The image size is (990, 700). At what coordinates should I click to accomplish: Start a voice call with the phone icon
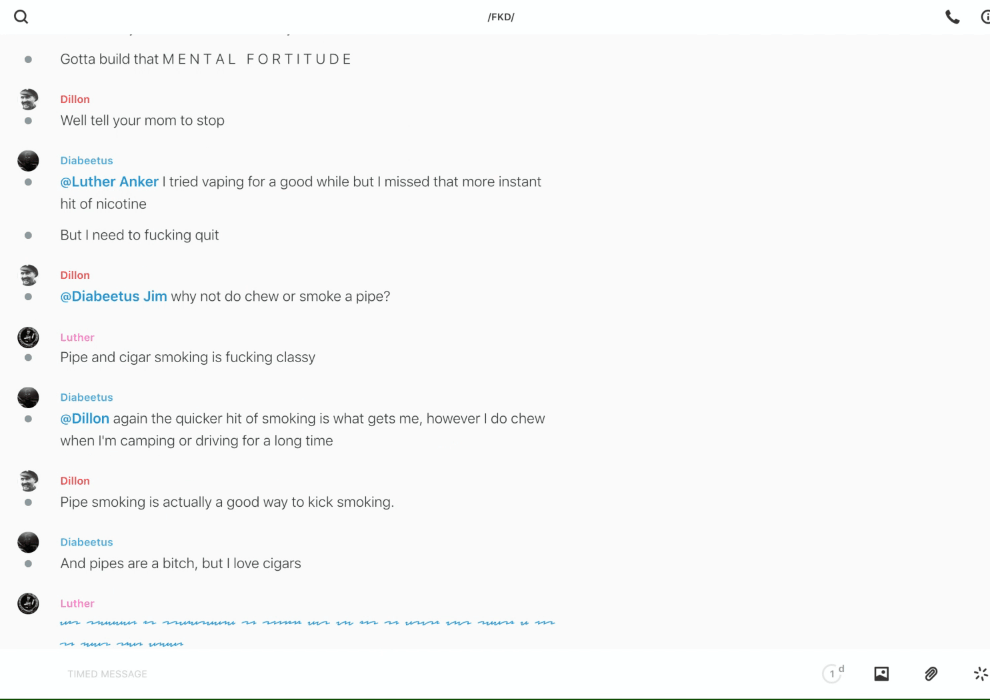click(952, 17)
